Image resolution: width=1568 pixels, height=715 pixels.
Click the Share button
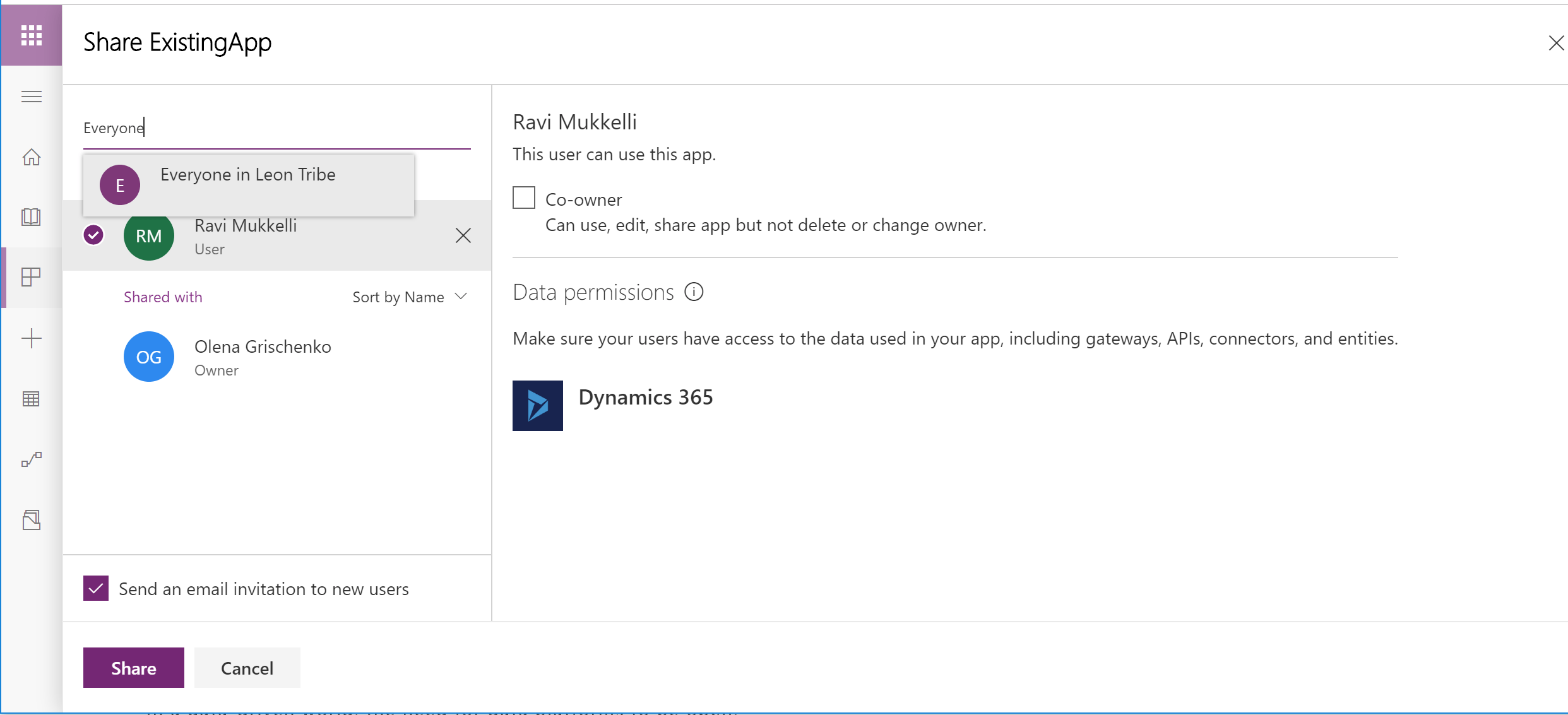point(133,668)
